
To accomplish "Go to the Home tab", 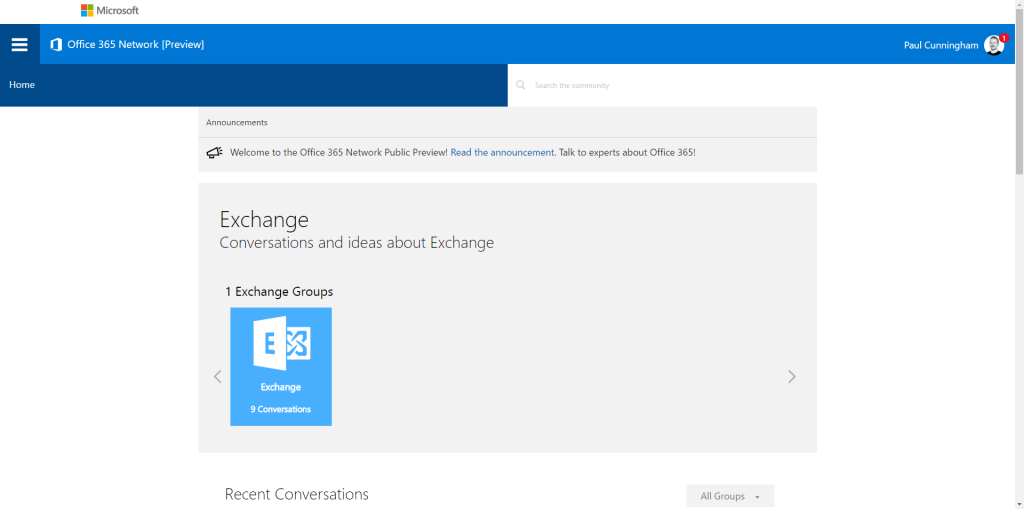I will [22, 85].
